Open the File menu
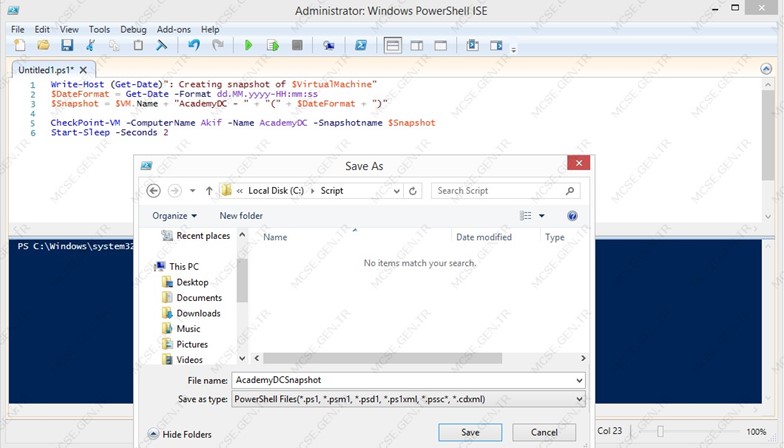 tap(18, 30)
